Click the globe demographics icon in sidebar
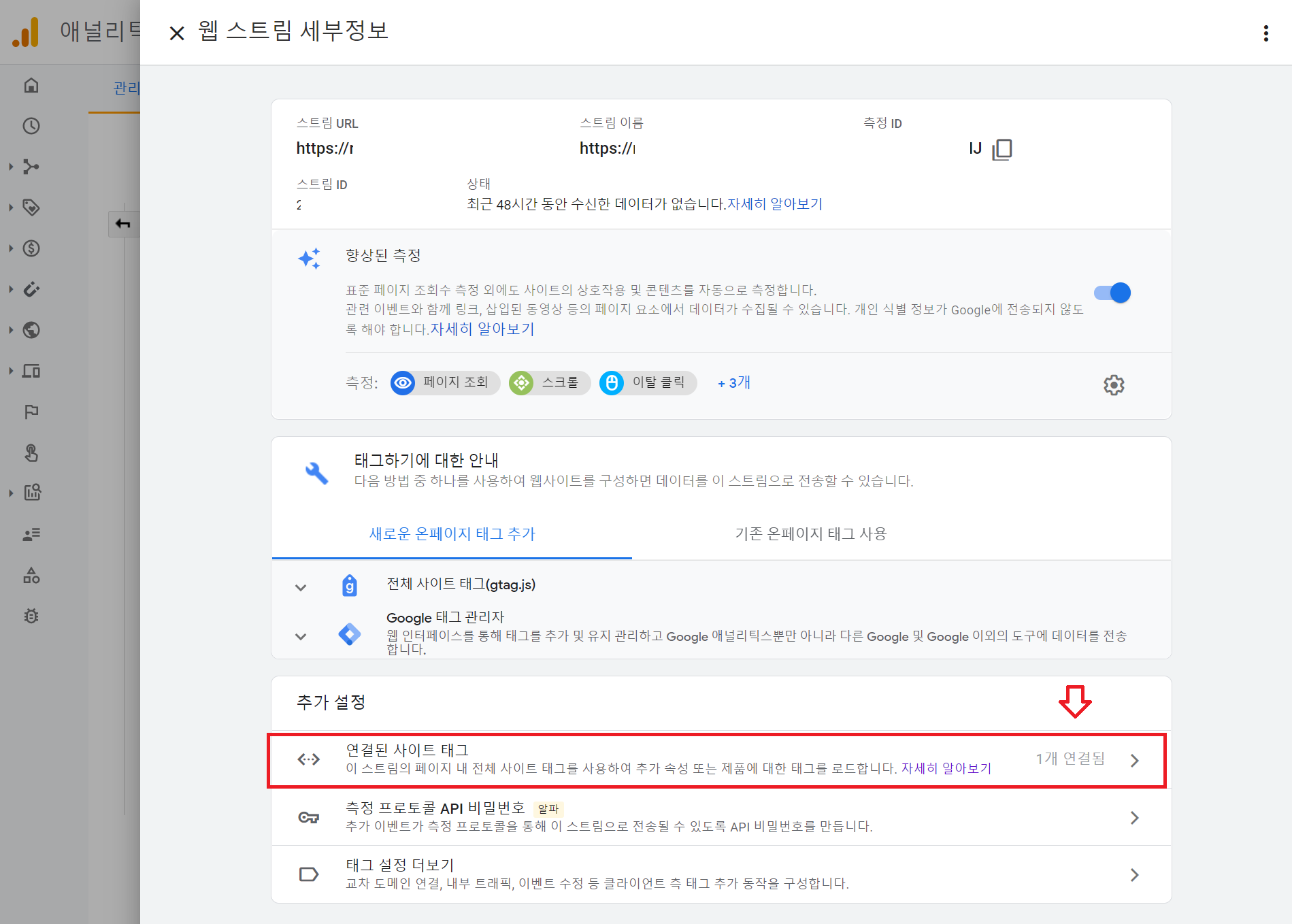 click(31, 330)
